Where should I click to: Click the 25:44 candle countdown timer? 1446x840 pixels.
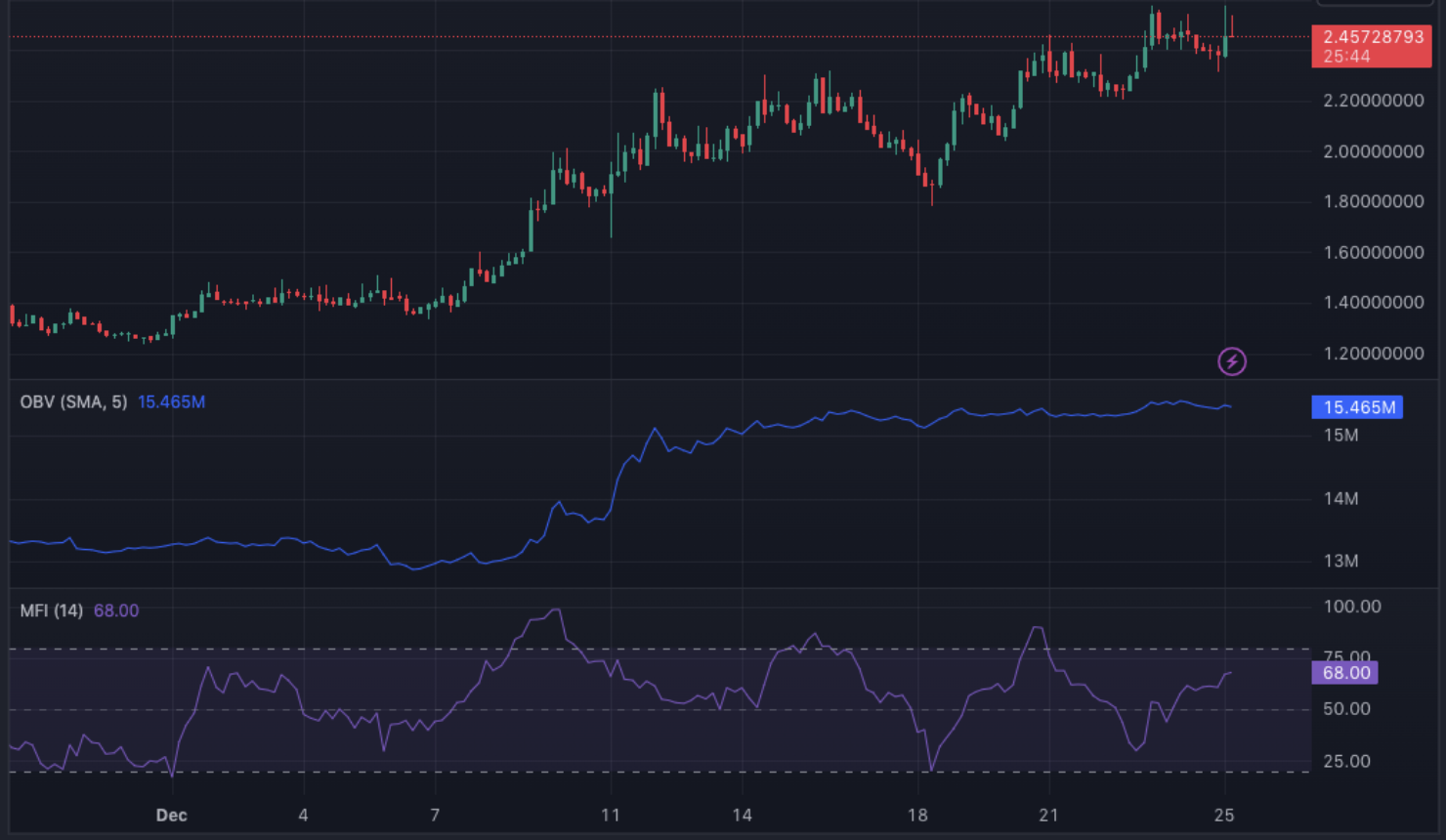click(x=1346, y=57)
